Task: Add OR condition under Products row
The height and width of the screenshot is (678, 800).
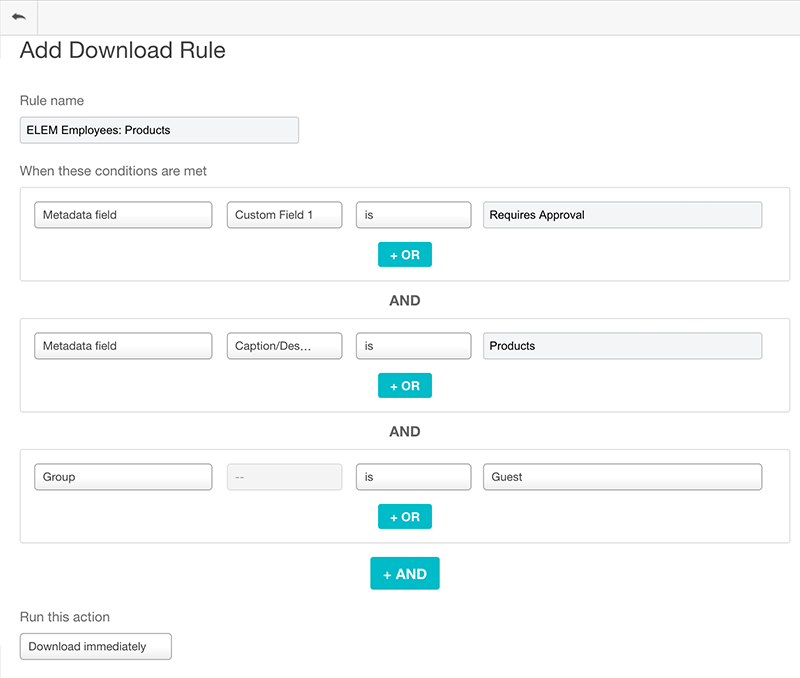Action: pos(405,386)
